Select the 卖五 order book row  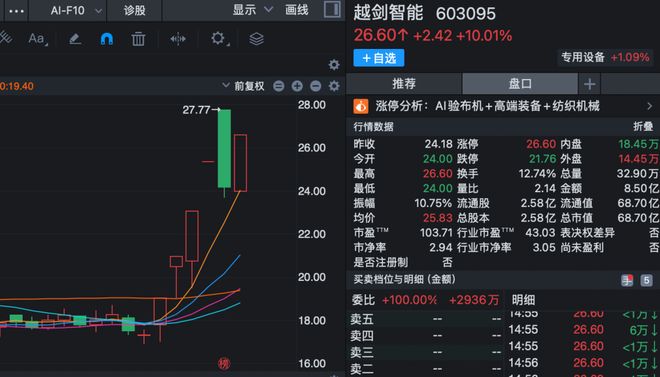426,319
